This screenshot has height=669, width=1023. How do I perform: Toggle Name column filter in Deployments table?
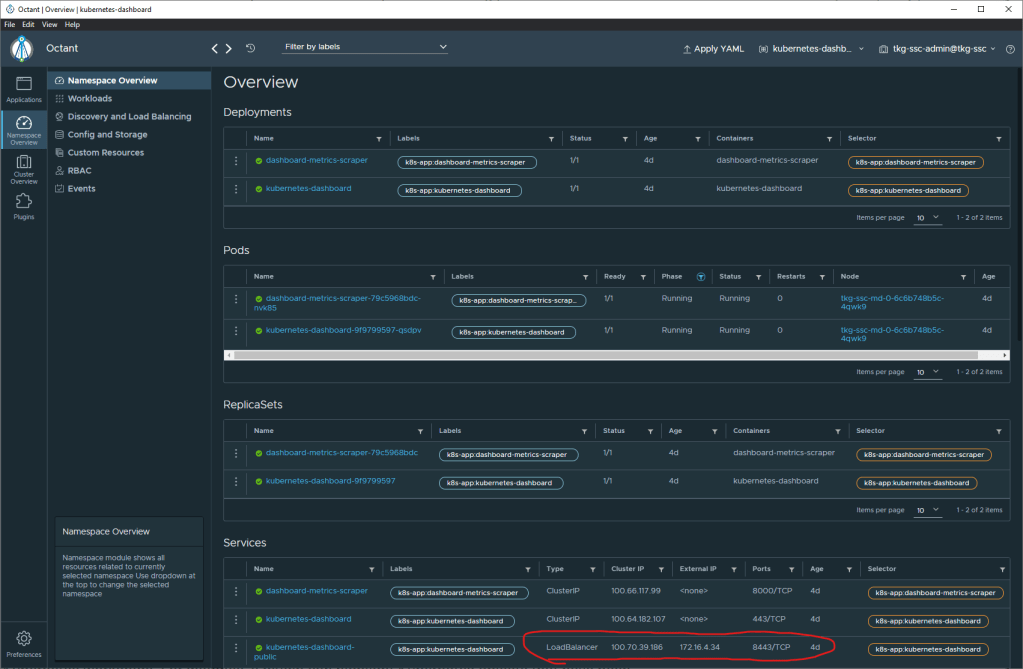[x=378, y=139]
